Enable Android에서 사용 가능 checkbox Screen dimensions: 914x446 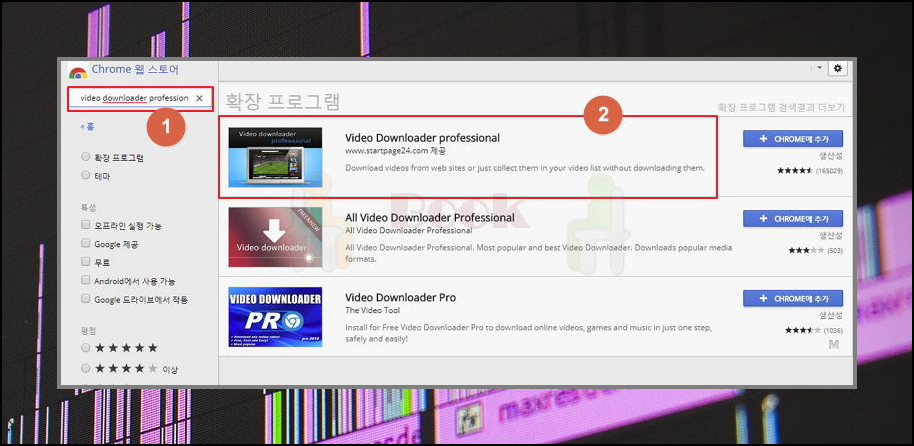(86, 280)
